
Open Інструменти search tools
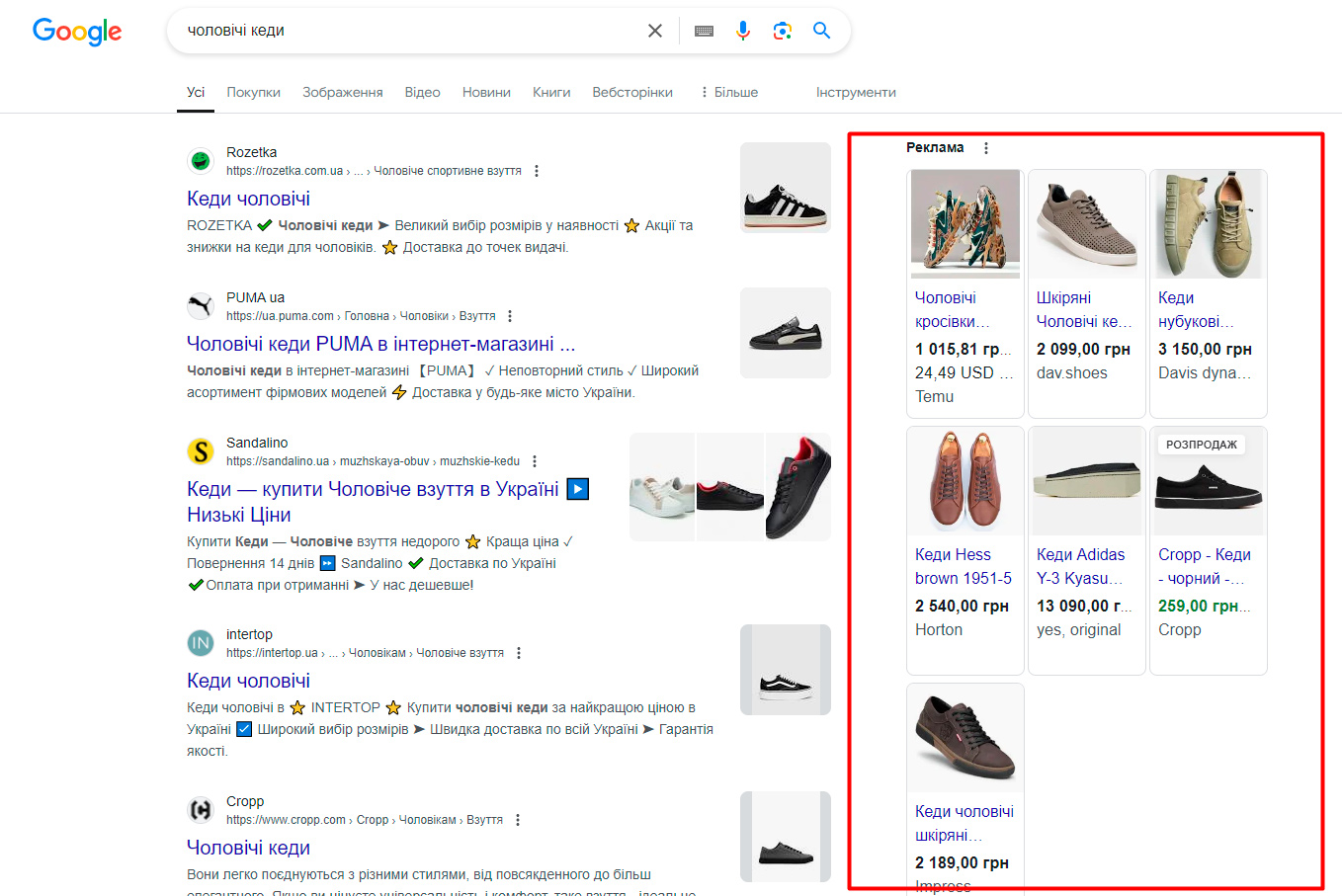tap(856, 92)
